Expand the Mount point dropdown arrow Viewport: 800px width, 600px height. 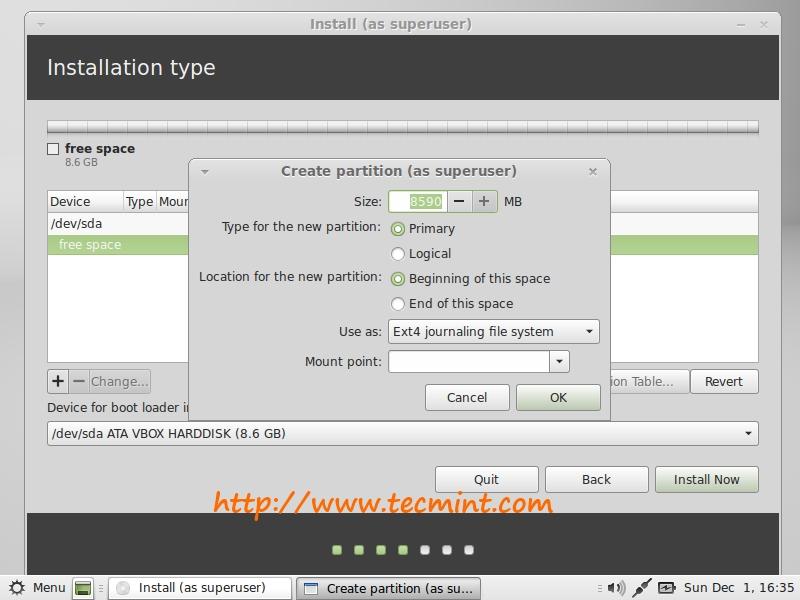[560, 361]
